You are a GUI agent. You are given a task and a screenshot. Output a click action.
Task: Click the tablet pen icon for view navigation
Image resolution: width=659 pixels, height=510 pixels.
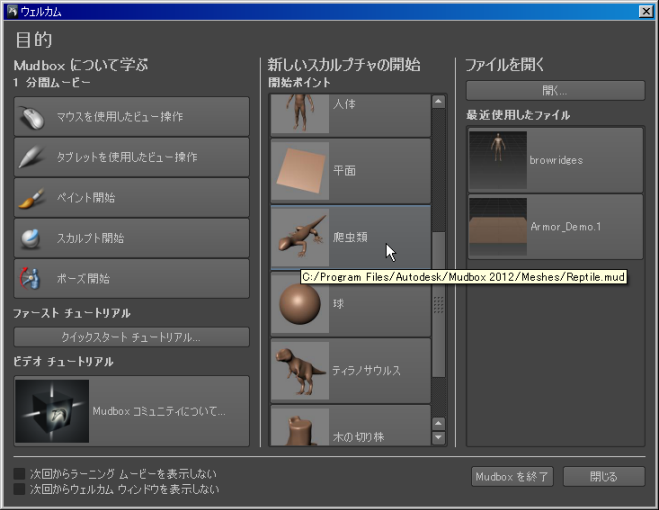[x=31, y=157]
